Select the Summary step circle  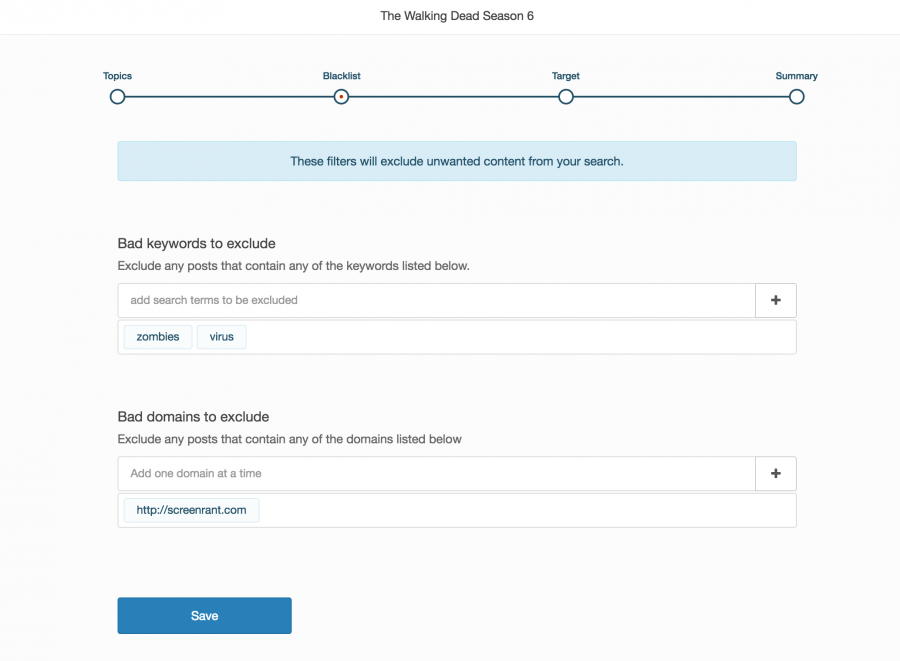[796, 97]
